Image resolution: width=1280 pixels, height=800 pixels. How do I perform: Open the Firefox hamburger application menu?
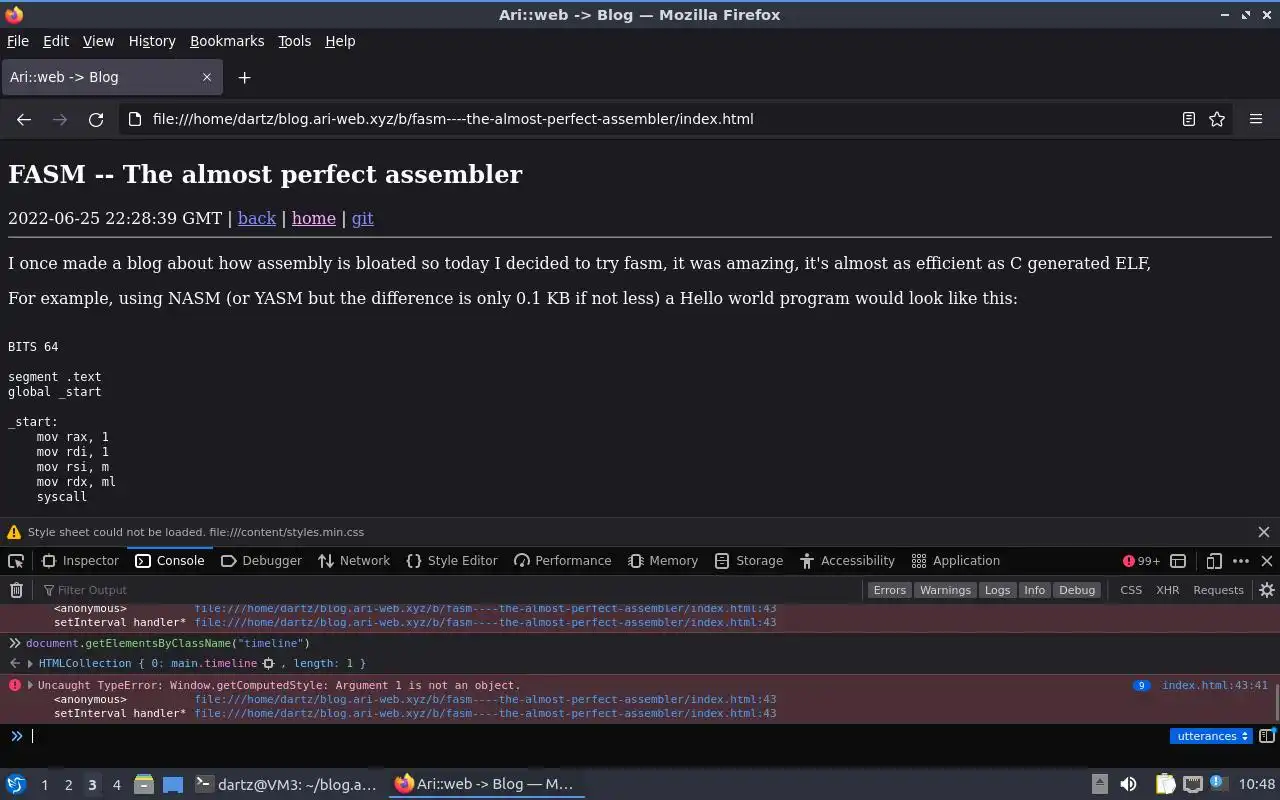1256,119
